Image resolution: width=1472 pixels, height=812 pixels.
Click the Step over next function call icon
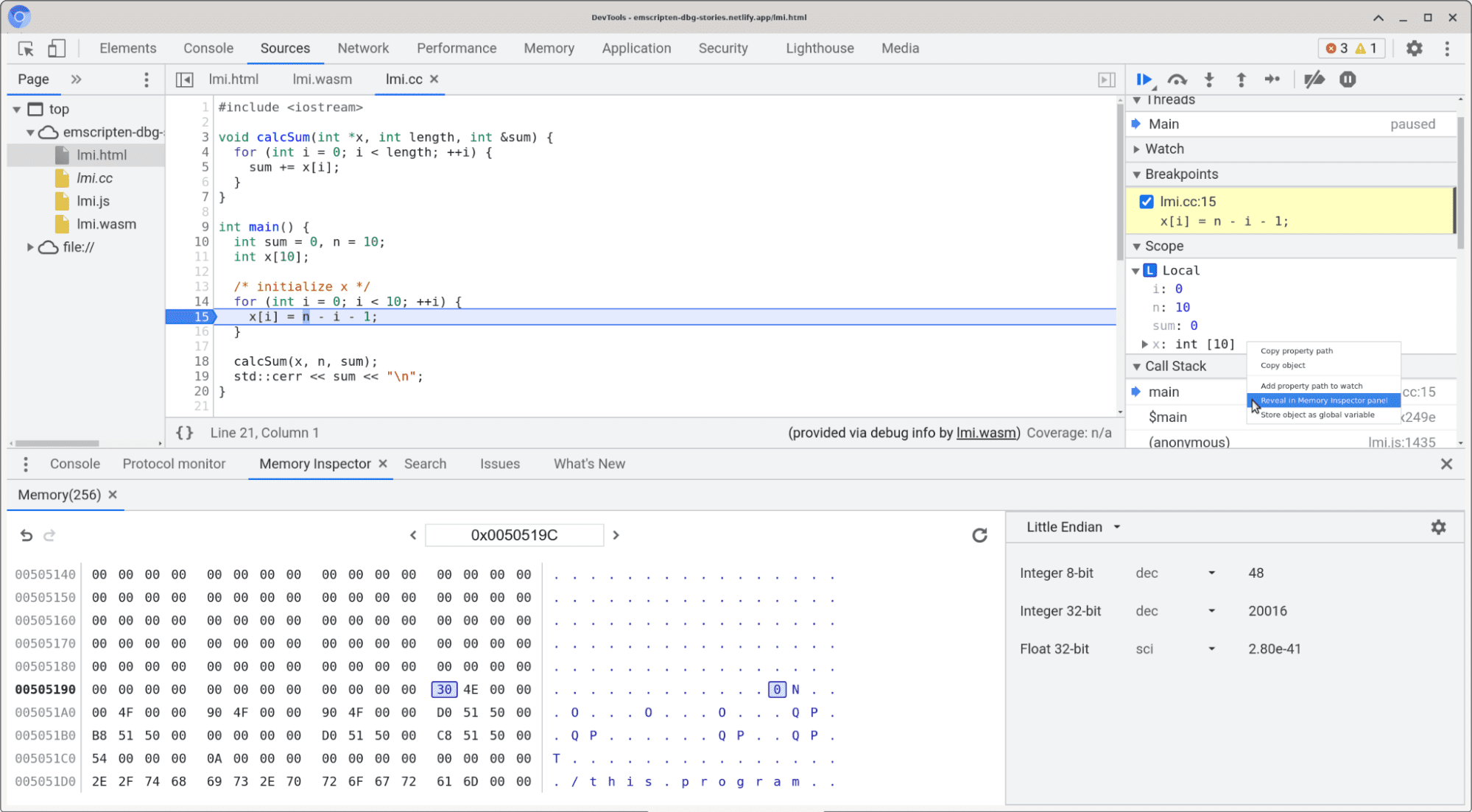pos(1177,79)
